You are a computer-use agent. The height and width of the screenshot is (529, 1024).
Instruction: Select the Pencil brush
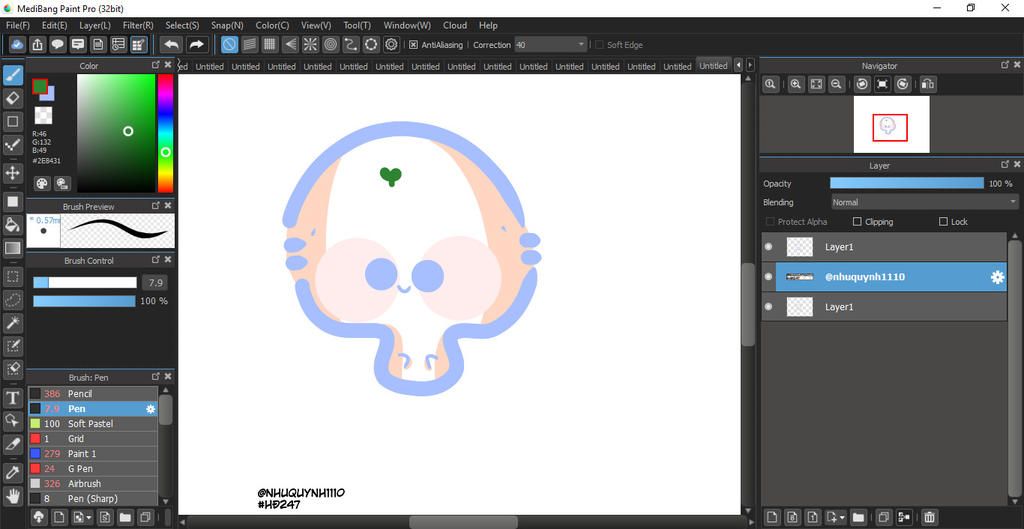[93, 394]
